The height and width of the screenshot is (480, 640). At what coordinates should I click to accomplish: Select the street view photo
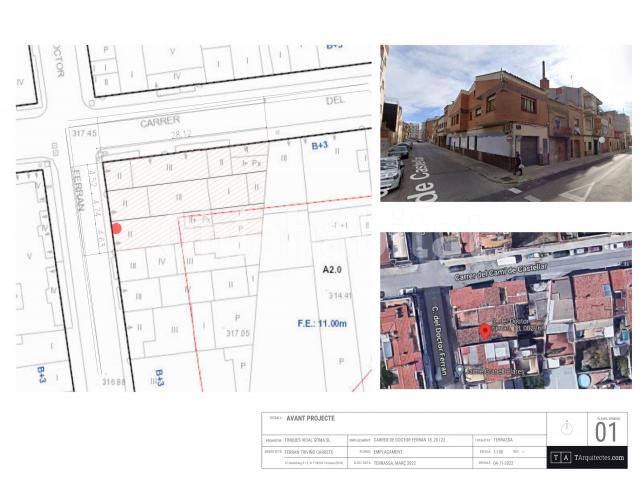505,122
